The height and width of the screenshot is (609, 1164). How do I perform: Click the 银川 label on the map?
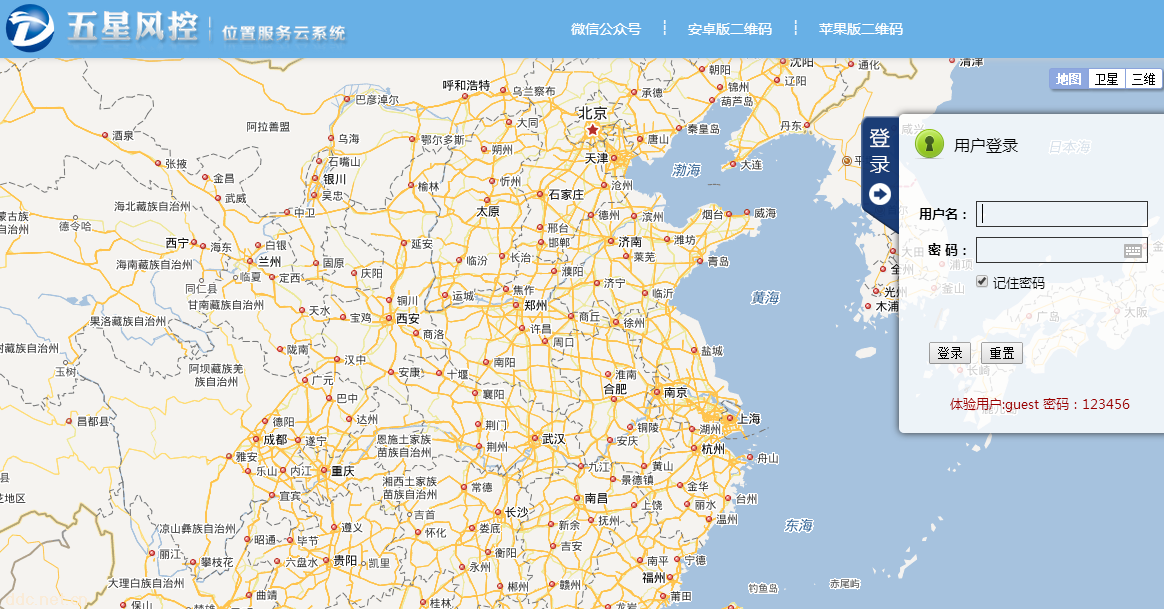(335, 179)
